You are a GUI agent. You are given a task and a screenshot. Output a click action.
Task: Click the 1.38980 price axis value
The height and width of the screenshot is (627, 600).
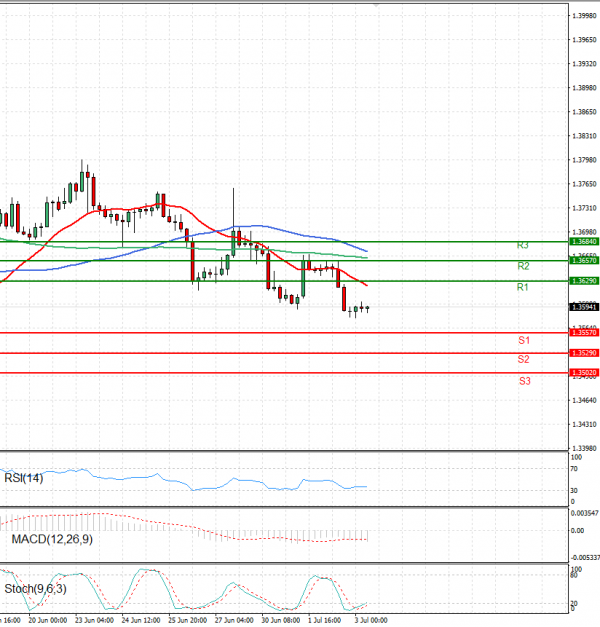(584, 88)
